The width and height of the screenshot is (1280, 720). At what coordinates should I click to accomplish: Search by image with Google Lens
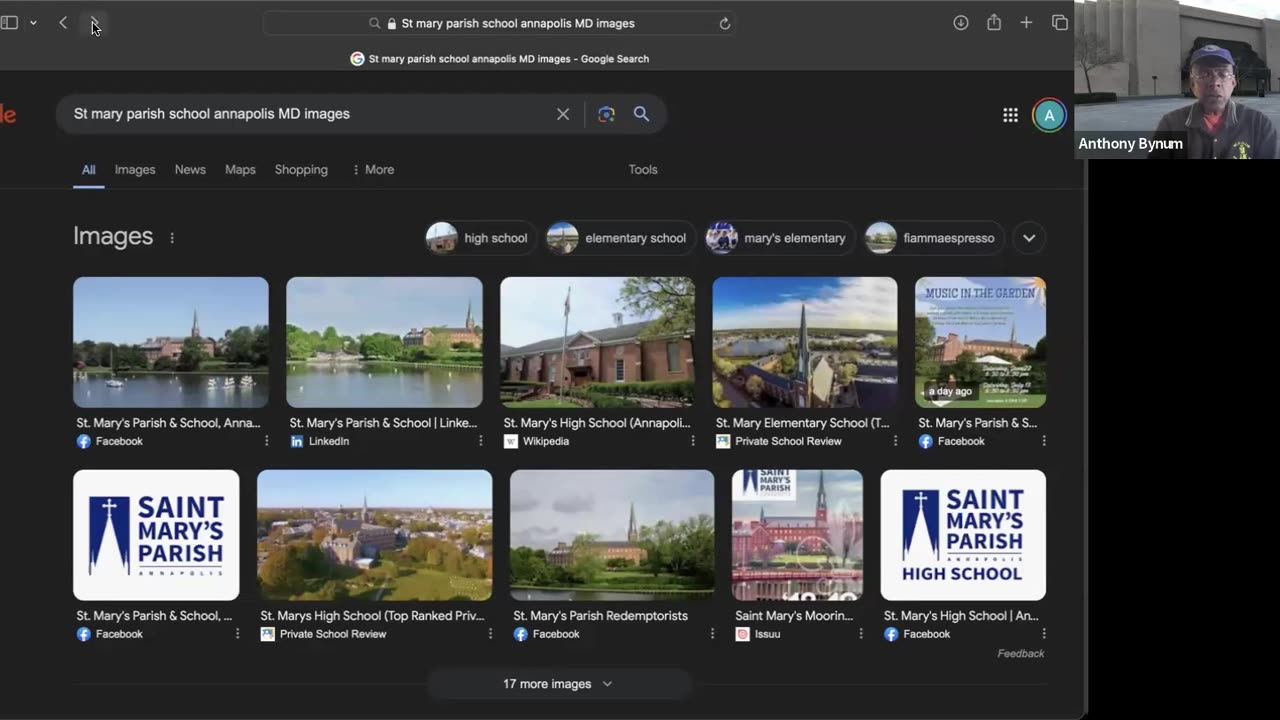pyautogui.click(x=606, y=114)
